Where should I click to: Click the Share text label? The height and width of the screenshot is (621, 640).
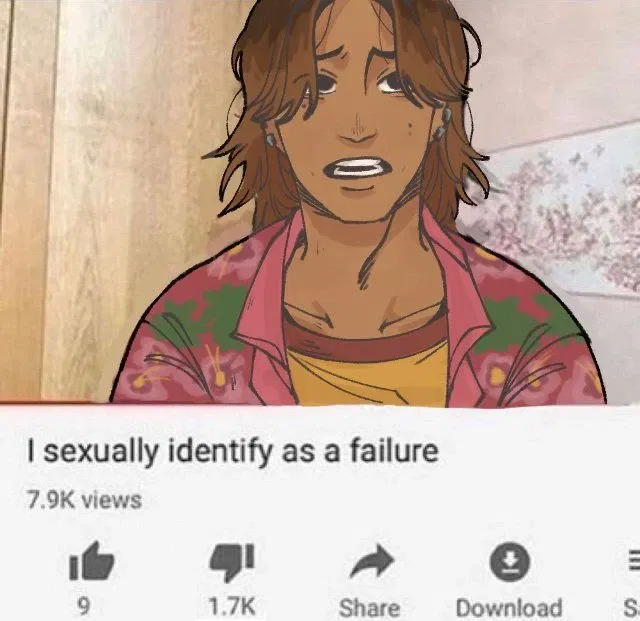click(x=369, y=608)
